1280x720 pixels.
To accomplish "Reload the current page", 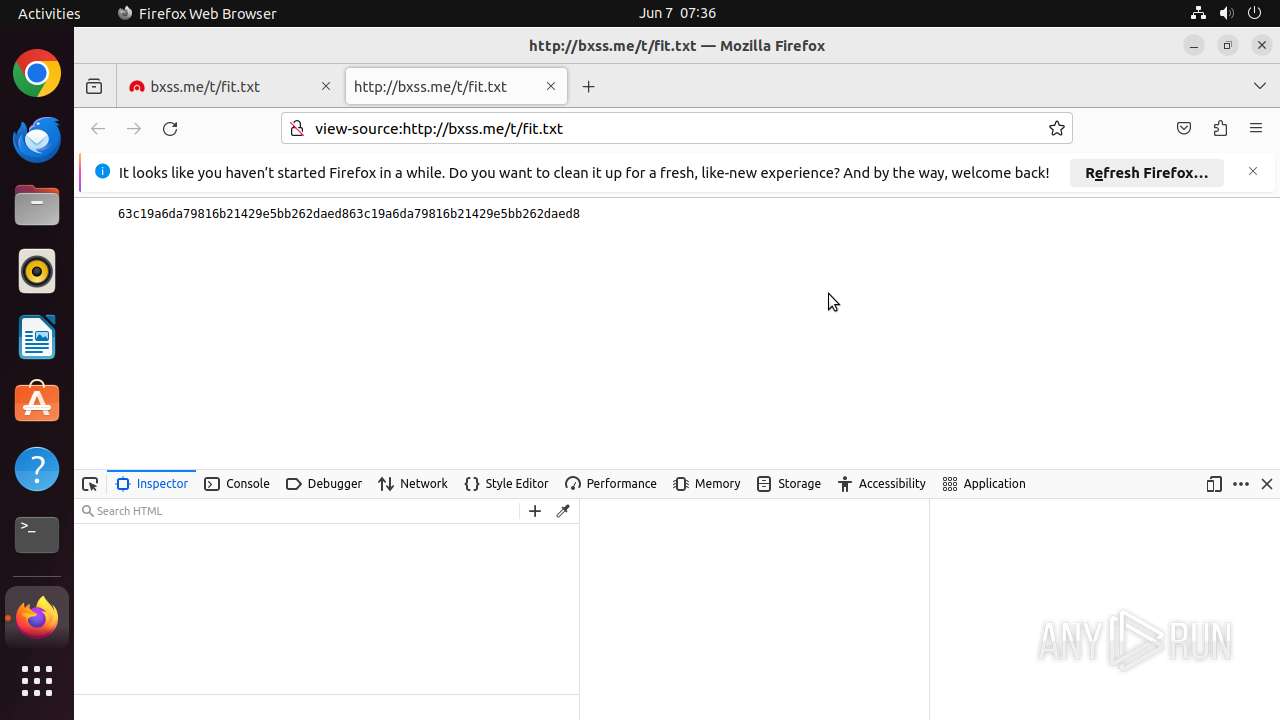I will coord(170,128).
